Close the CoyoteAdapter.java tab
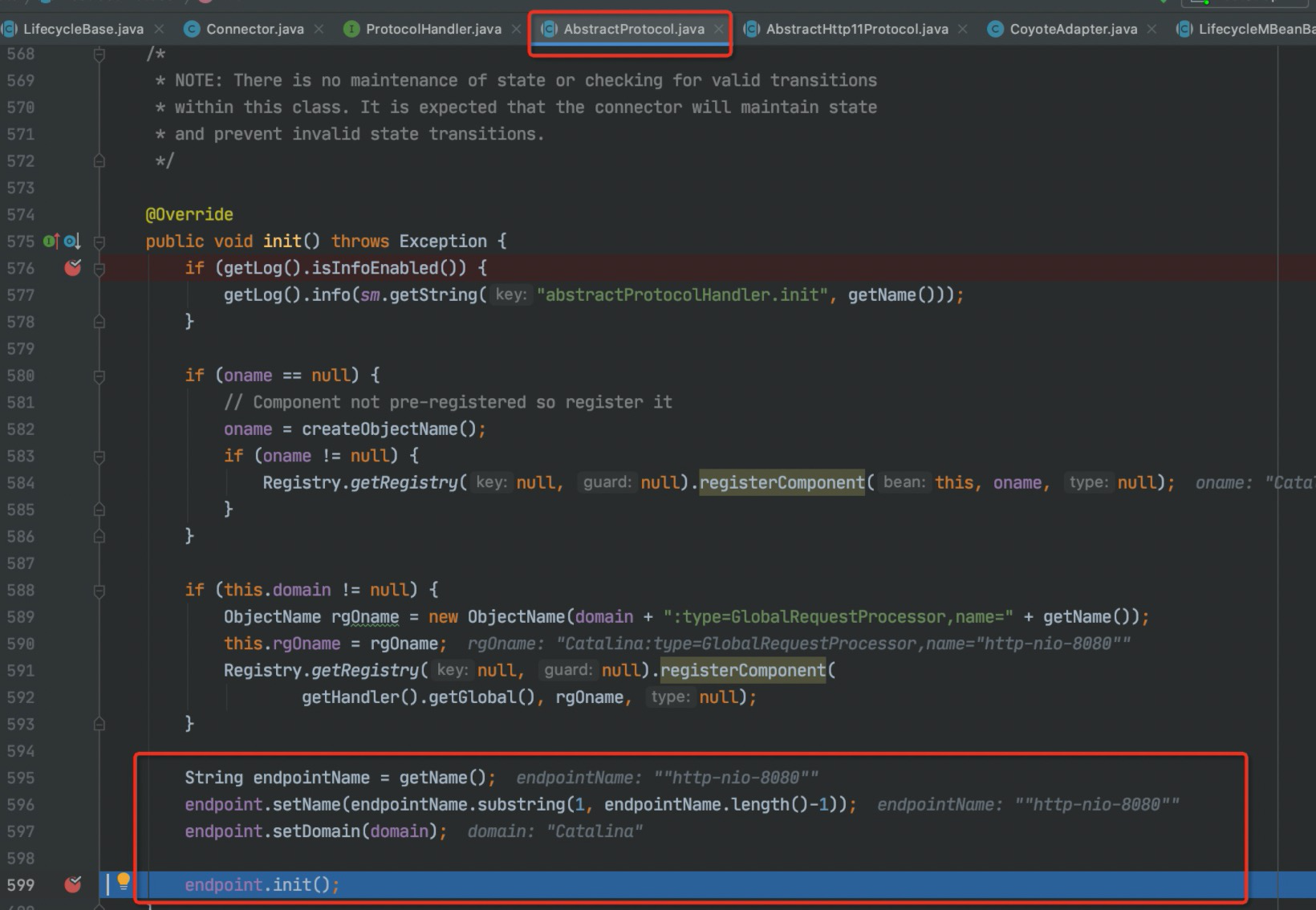Image resolution: width=1316 pixels, height=910 pixels. pos(1151,29)
